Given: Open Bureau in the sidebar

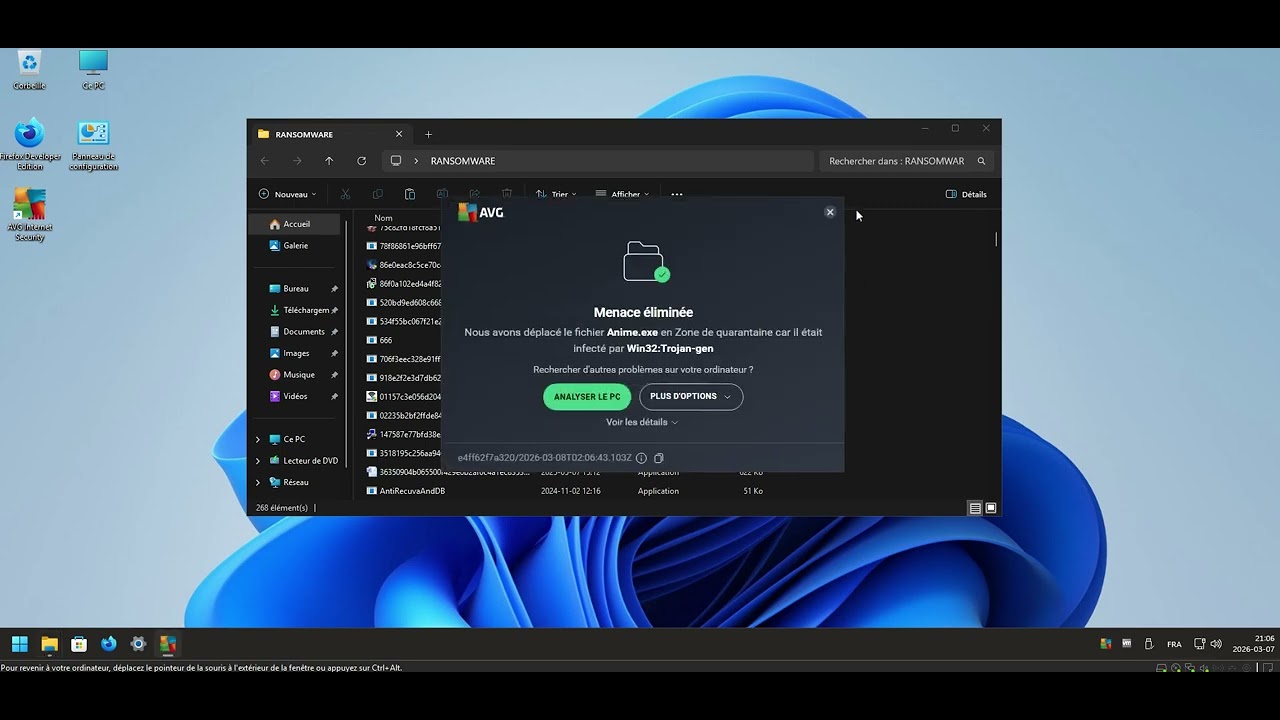Looking at the screenshot, I should coord(296,289).
